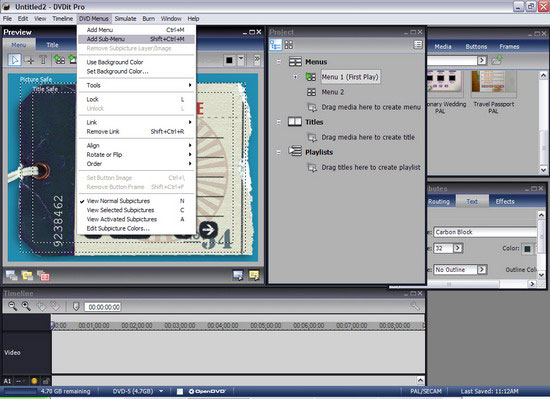Viewport: 550px width, 399px height.
Task: Choose Edit Subpicture Colors... menu entry
Action: point(136,228)
